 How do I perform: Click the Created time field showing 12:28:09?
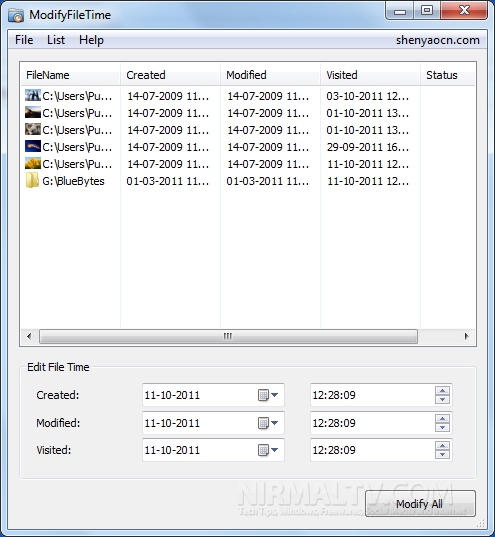[x=373, y=395]
